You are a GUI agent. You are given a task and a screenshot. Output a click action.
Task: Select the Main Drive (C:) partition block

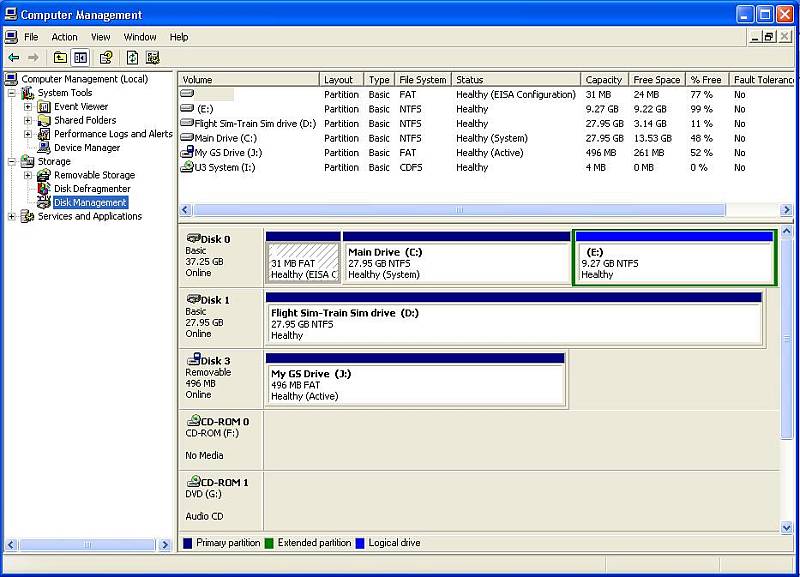pos(456,263)
